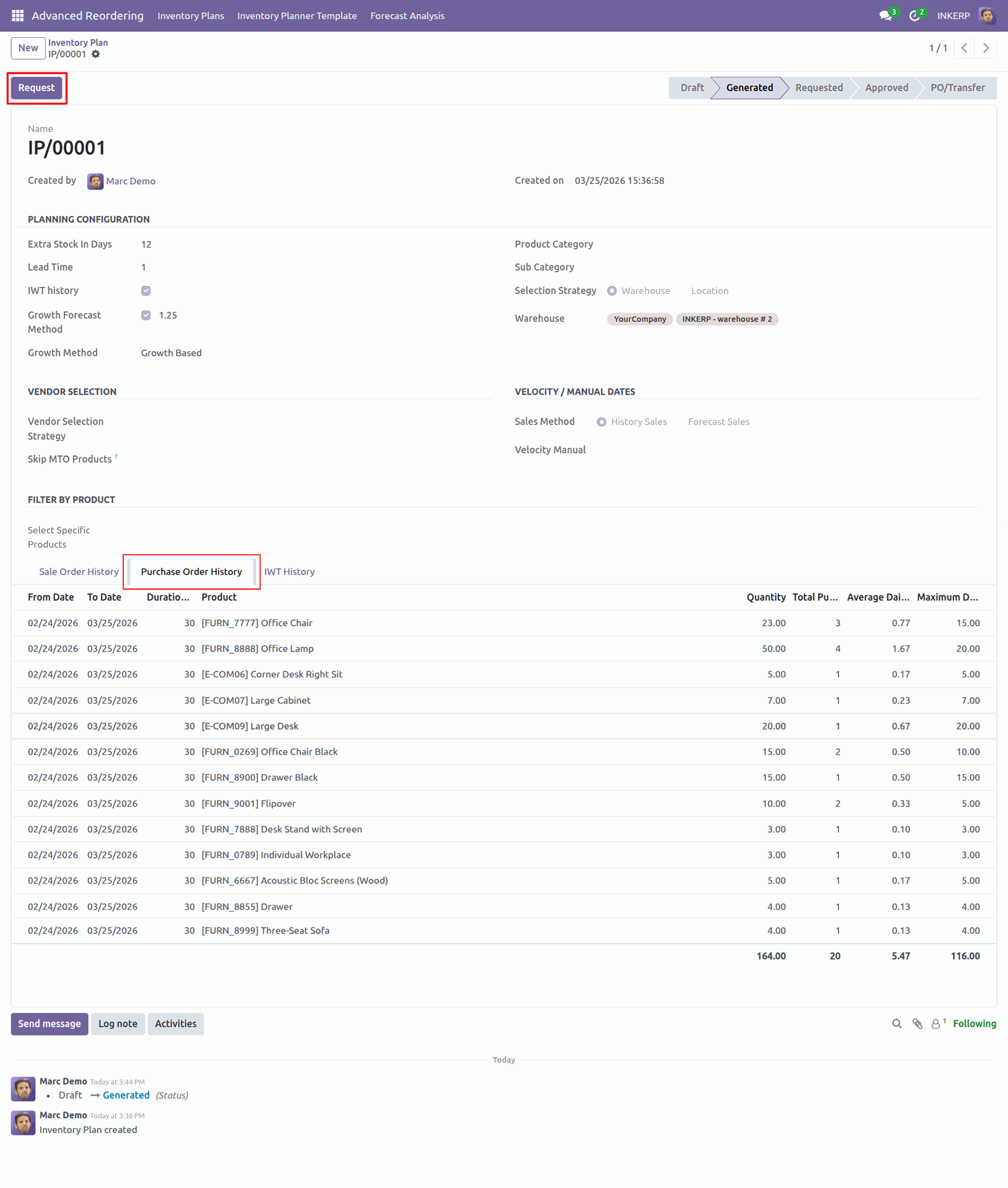Screen dimensions: 1008x1188
Task: Open the Marc Demo created-by link
Action: [x=131, y=181]
